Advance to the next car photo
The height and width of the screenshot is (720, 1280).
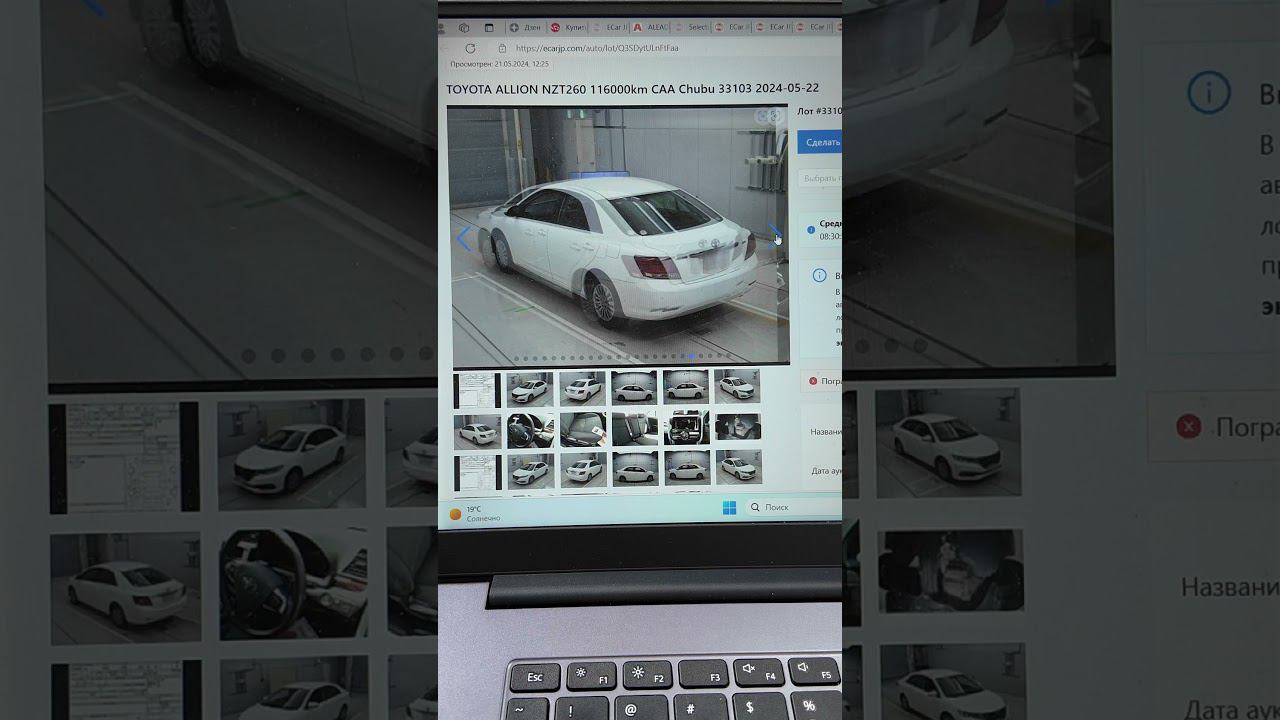(774, 236)
